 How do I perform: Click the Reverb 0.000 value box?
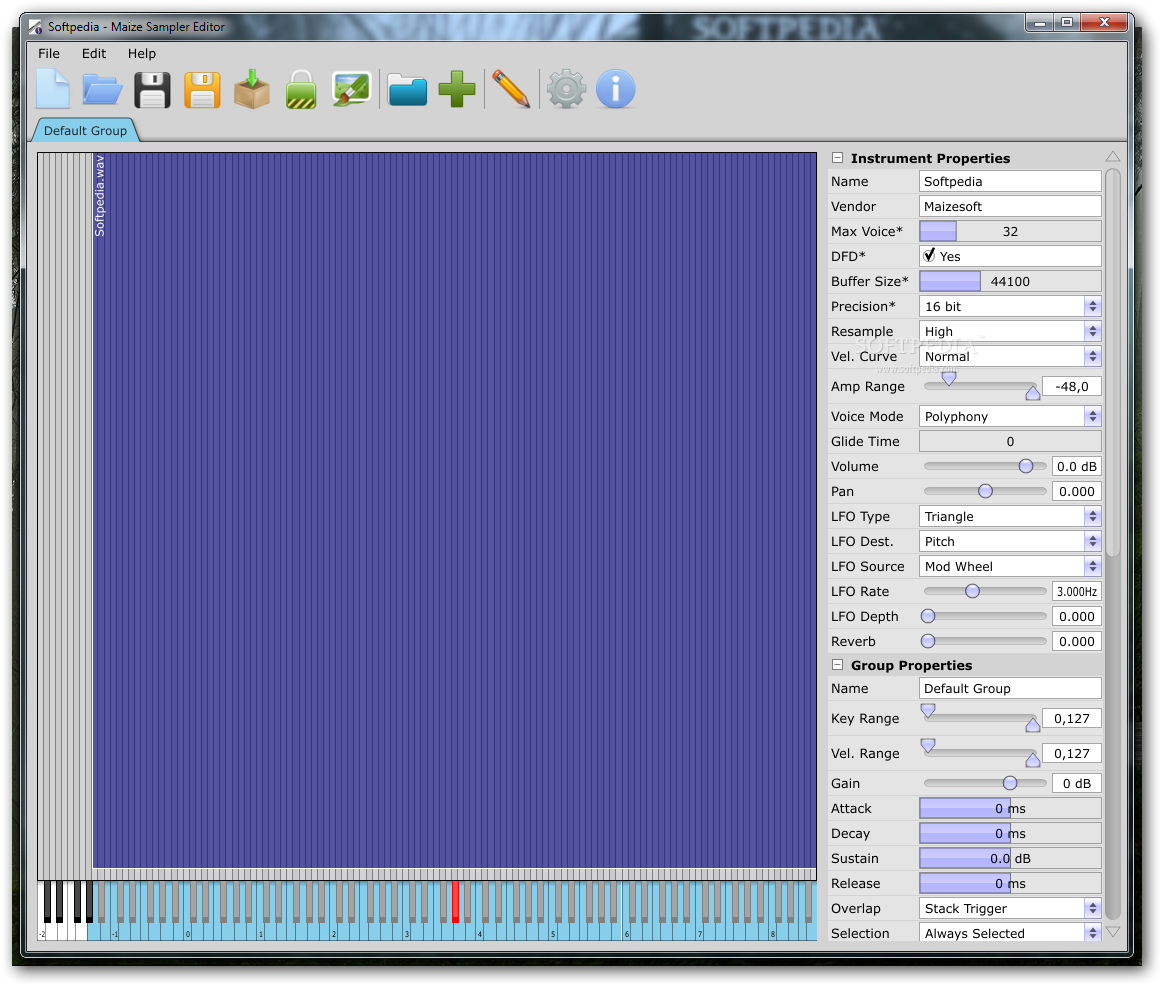pyautogui.click(x=1077, y=642)
